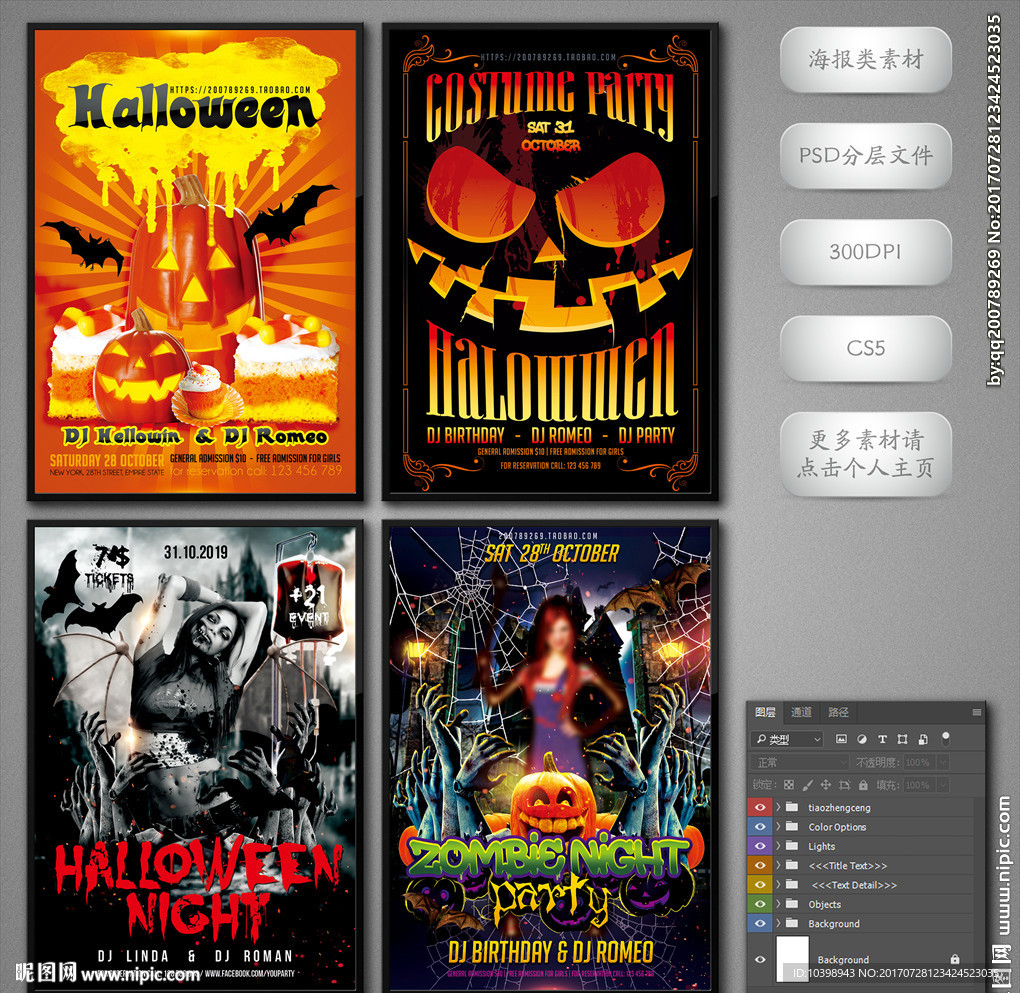
Task: Expand the Background group arrow
Action: click(x=778, y=923)
